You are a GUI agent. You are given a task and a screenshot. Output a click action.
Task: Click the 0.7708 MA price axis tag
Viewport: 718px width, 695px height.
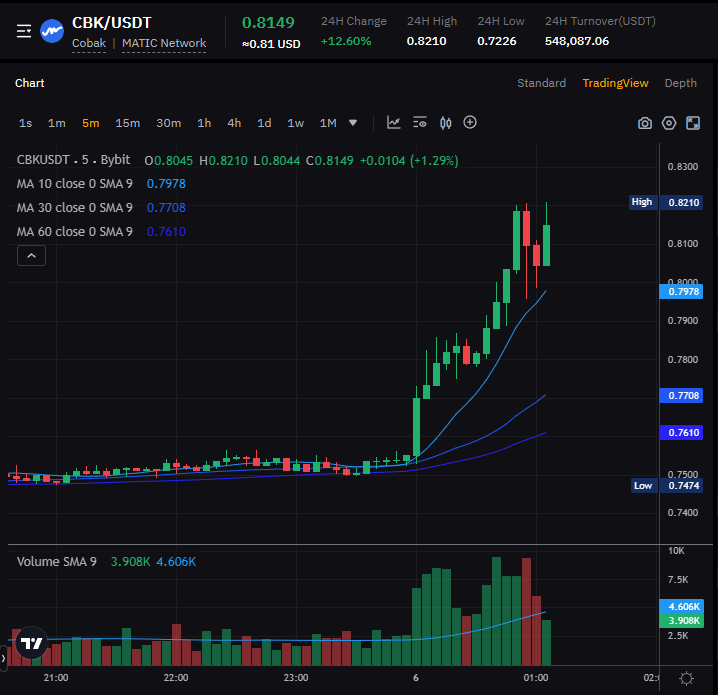[681, 396]
